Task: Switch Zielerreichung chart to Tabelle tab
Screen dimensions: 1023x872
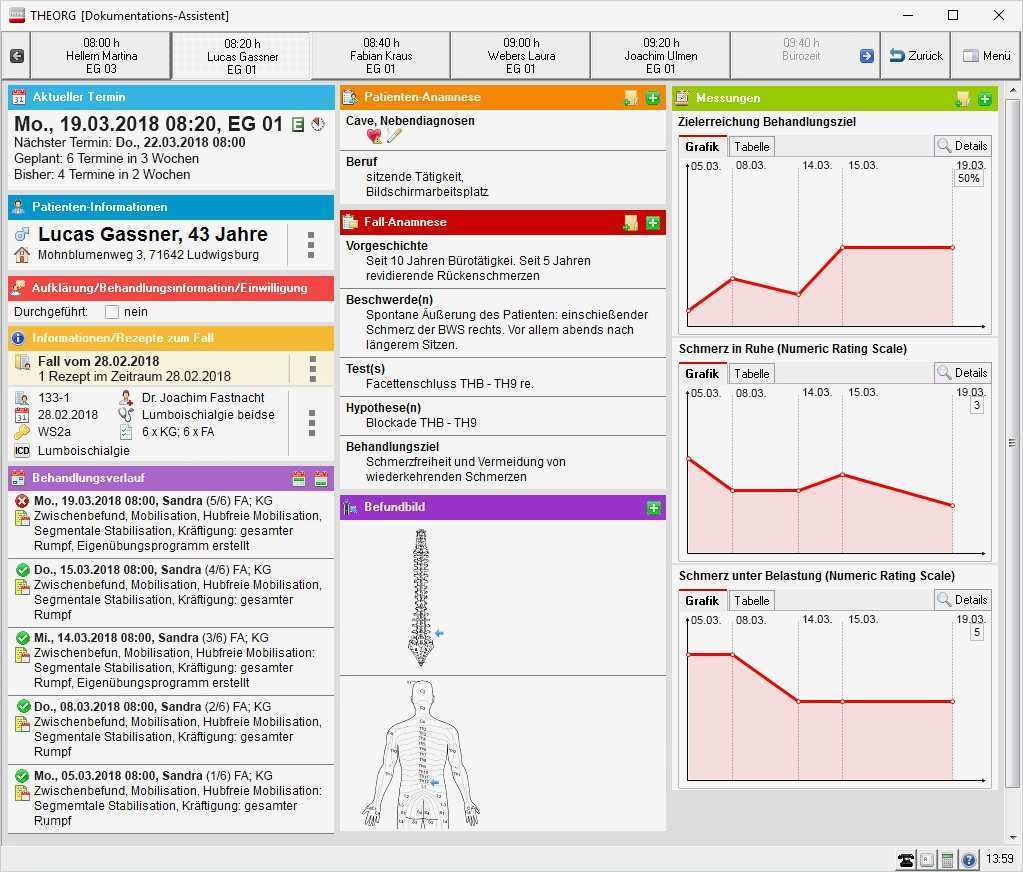Action: click(751, 147)
